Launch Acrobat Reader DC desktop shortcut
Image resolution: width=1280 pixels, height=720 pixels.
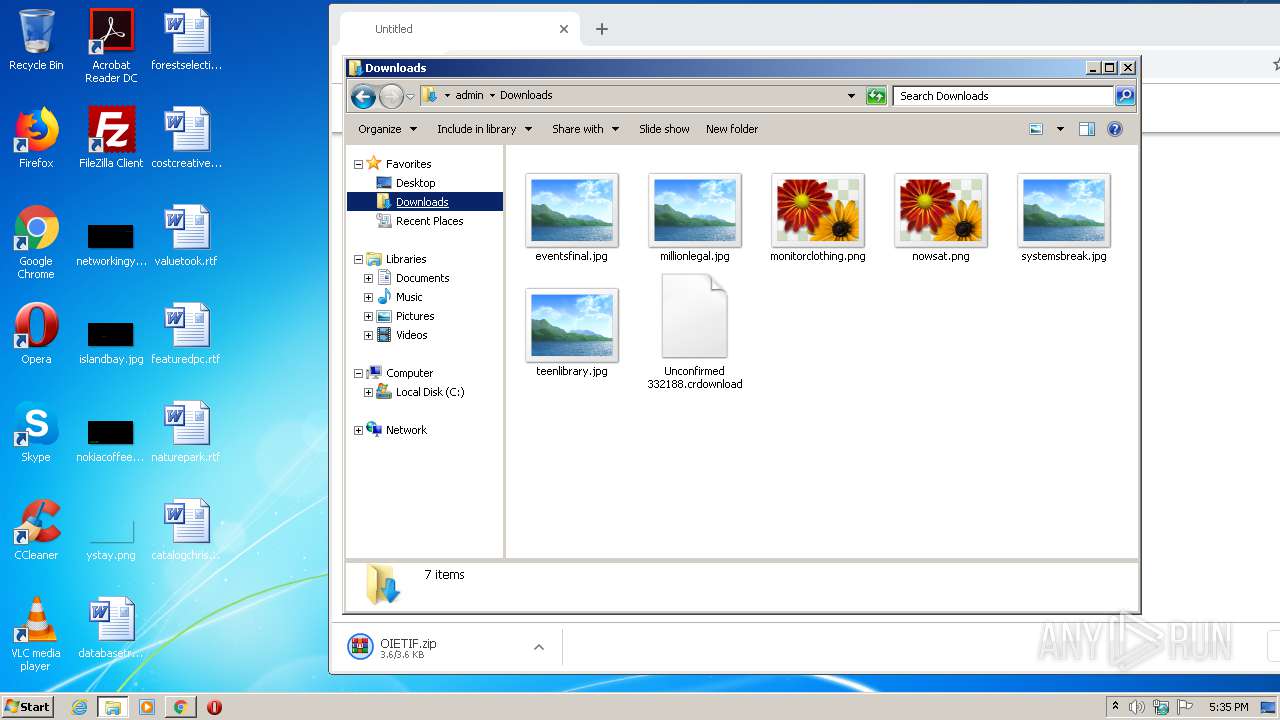pos(111,46)
